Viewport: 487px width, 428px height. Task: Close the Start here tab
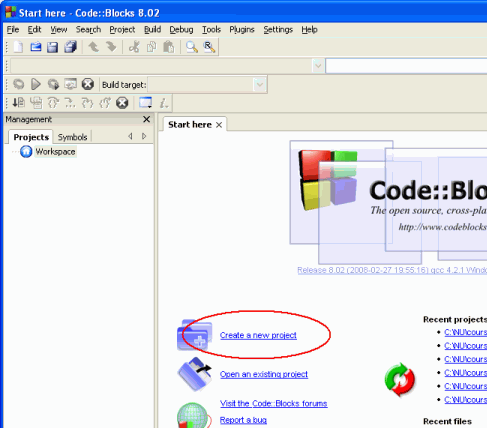pos(219,125)
